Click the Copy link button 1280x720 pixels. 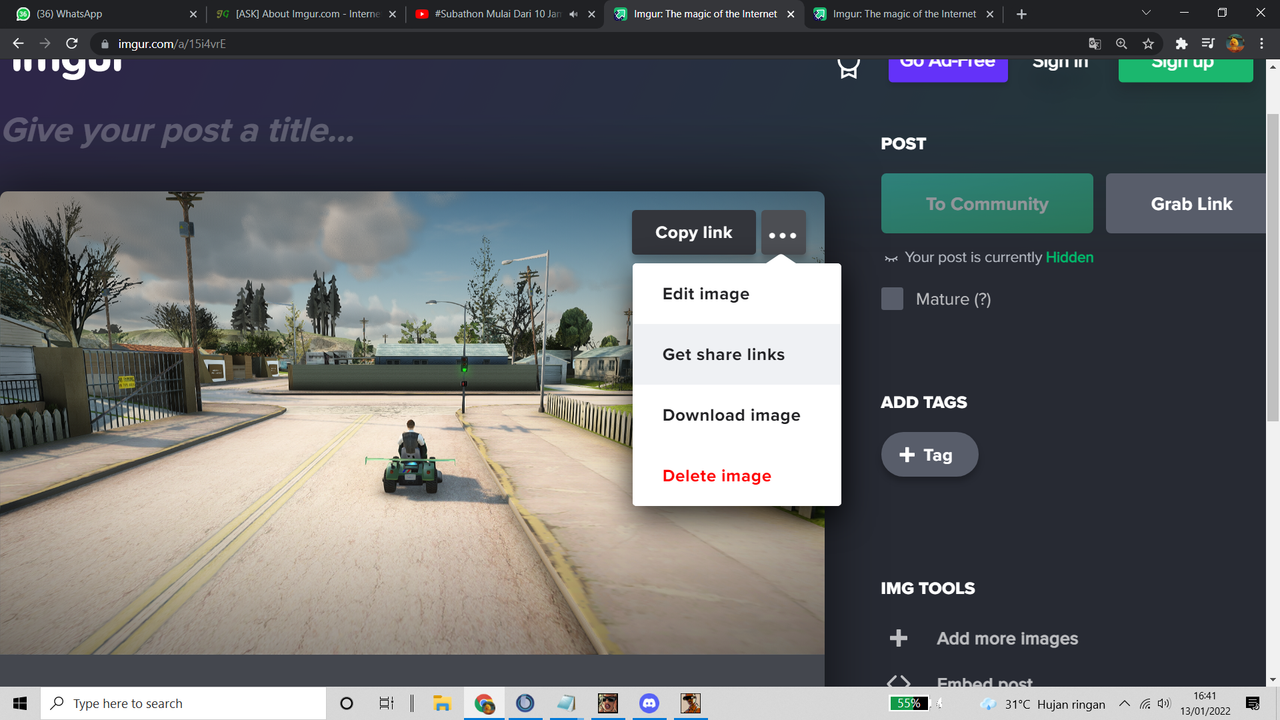[x=694, y=233]
